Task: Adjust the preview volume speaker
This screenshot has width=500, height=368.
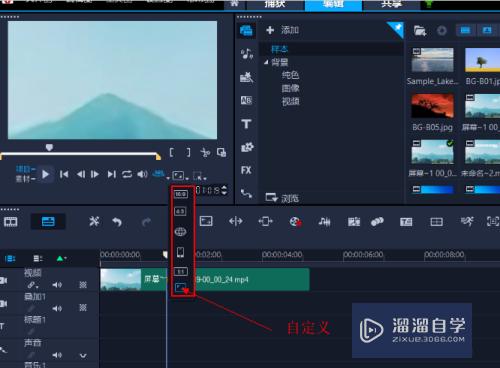Action: tap(142, 174)
